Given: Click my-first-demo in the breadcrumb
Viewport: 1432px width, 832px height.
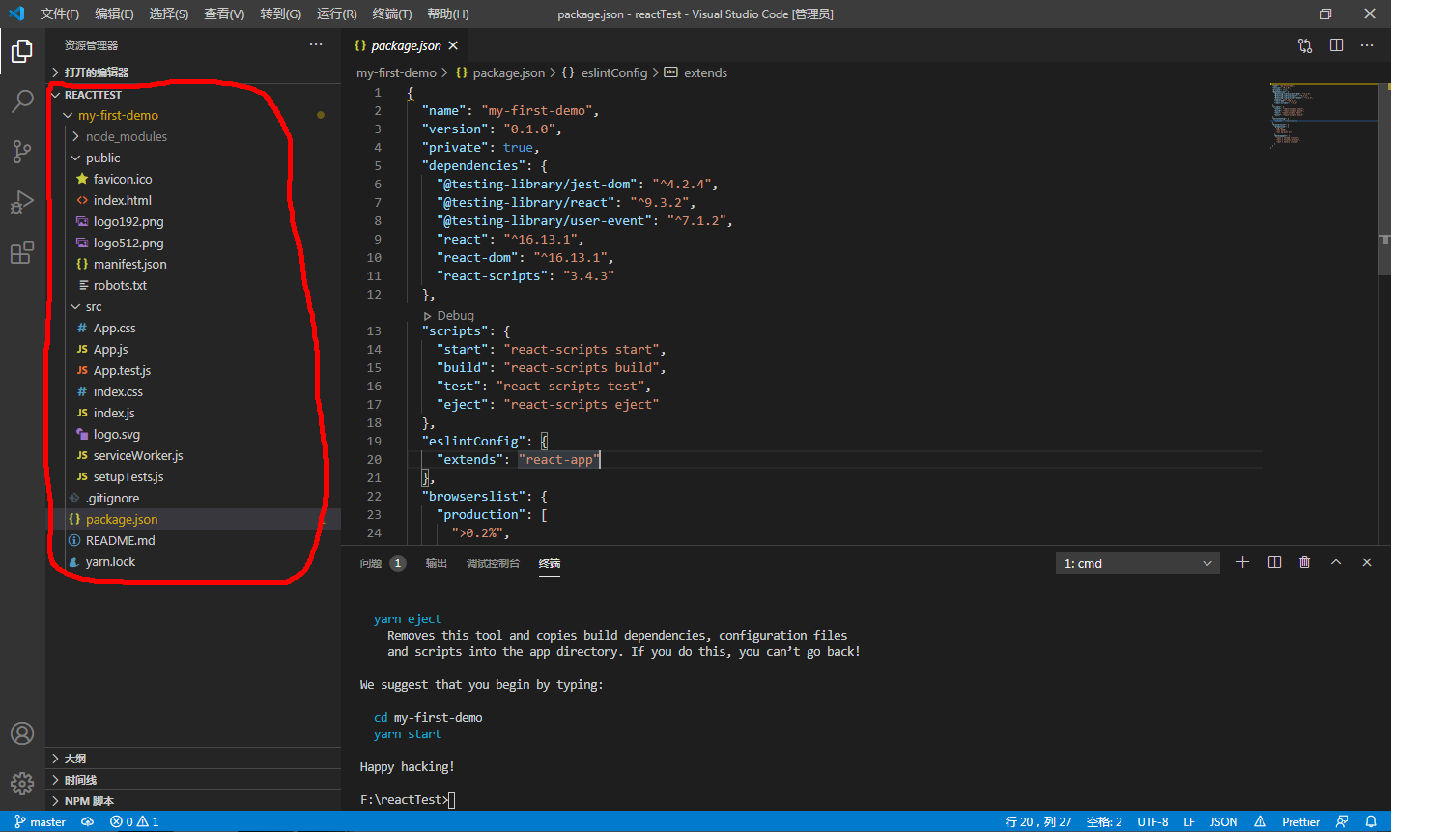Looking at the screenshot, I should click(396, 73).
